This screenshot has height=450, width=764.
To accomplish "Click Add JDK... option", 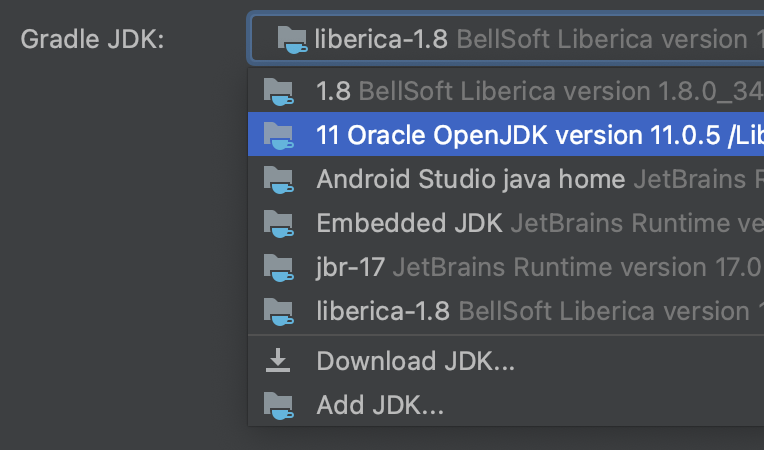I will (506, 405).
